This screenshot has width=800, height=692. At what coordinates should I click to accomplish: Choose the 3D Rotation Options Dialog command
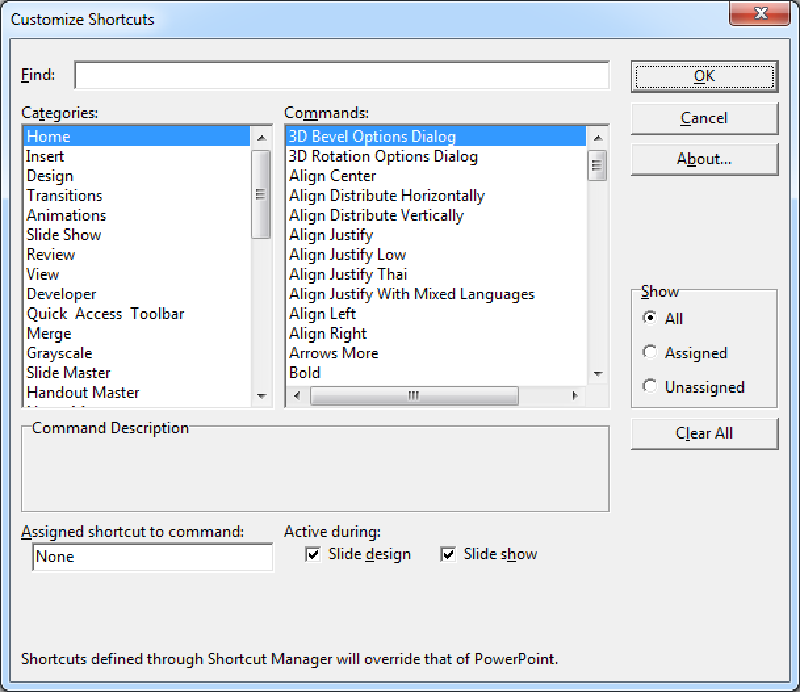coord(380,156)
